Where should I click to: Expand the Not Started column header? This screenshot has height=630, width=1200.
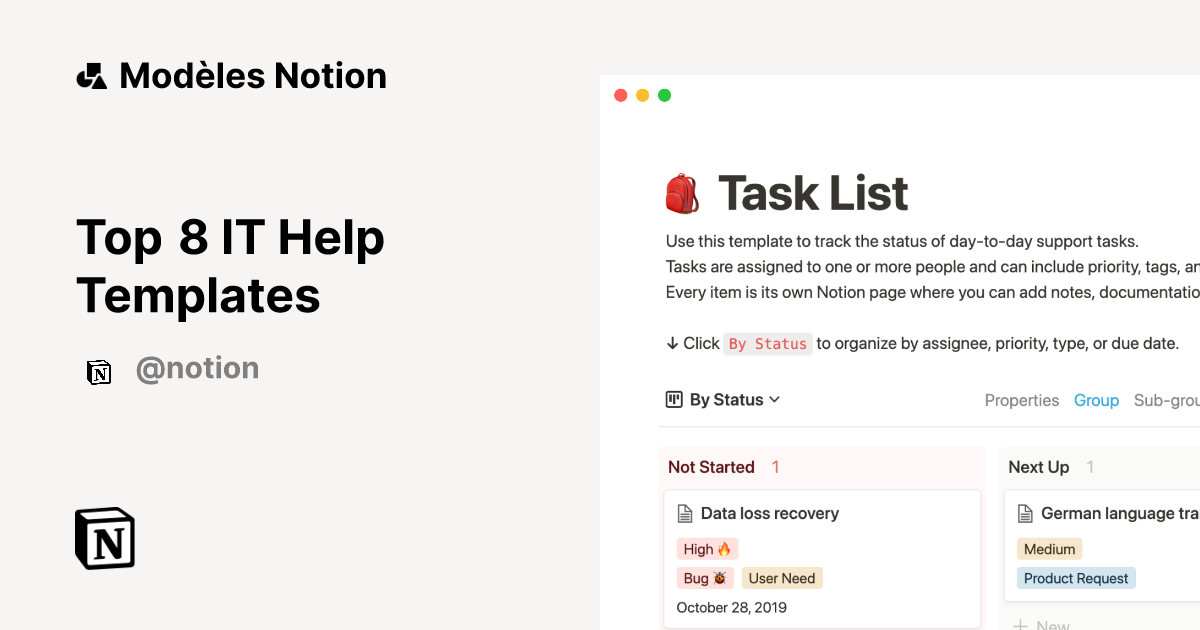click(x=711, y=467)
